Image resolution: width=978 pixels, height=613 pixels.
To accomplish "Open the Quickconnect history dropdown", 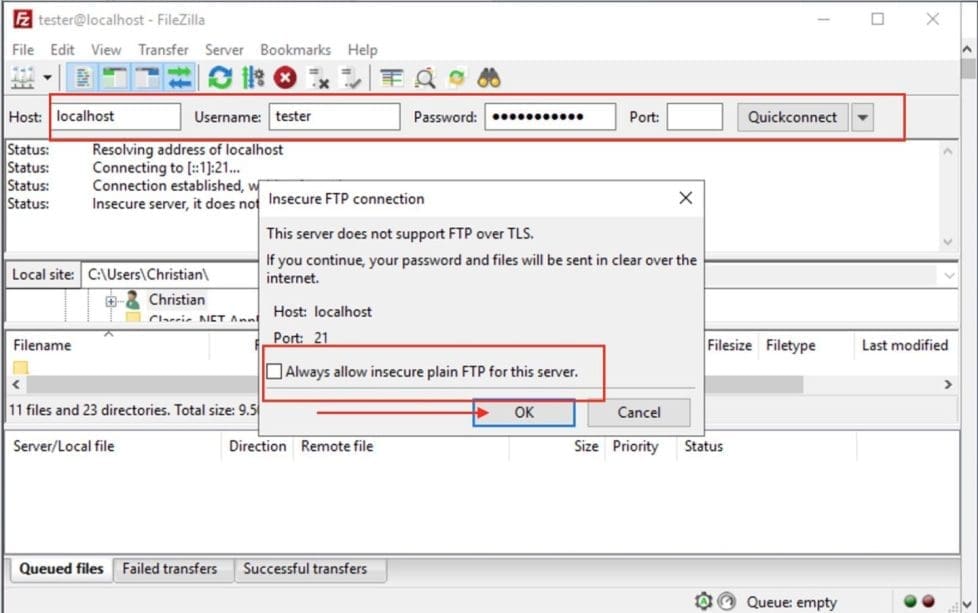I will coord(862,117).
